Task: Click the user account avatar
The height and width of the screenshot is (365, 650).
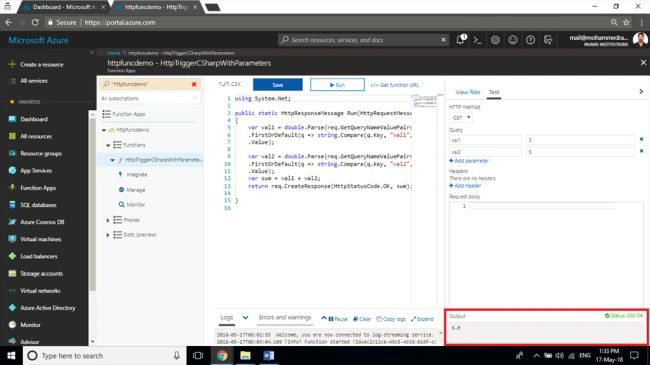Action: click(640, 40)
